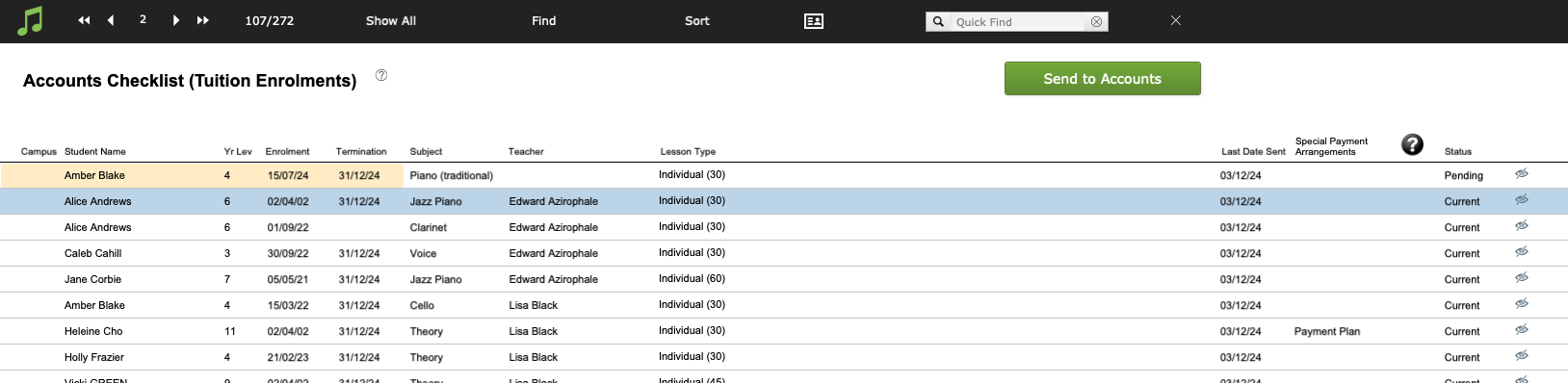Toggle hide icon on Amber Blake Cello row
Viewport: 1568px width, 383px height.
point(1522,304)
